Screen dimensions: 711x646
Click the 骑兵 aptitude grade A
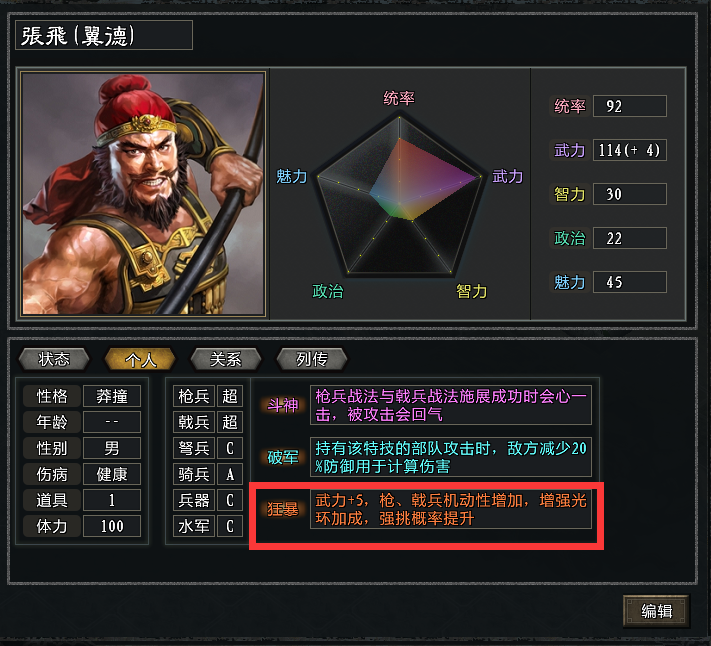[230, 474]
